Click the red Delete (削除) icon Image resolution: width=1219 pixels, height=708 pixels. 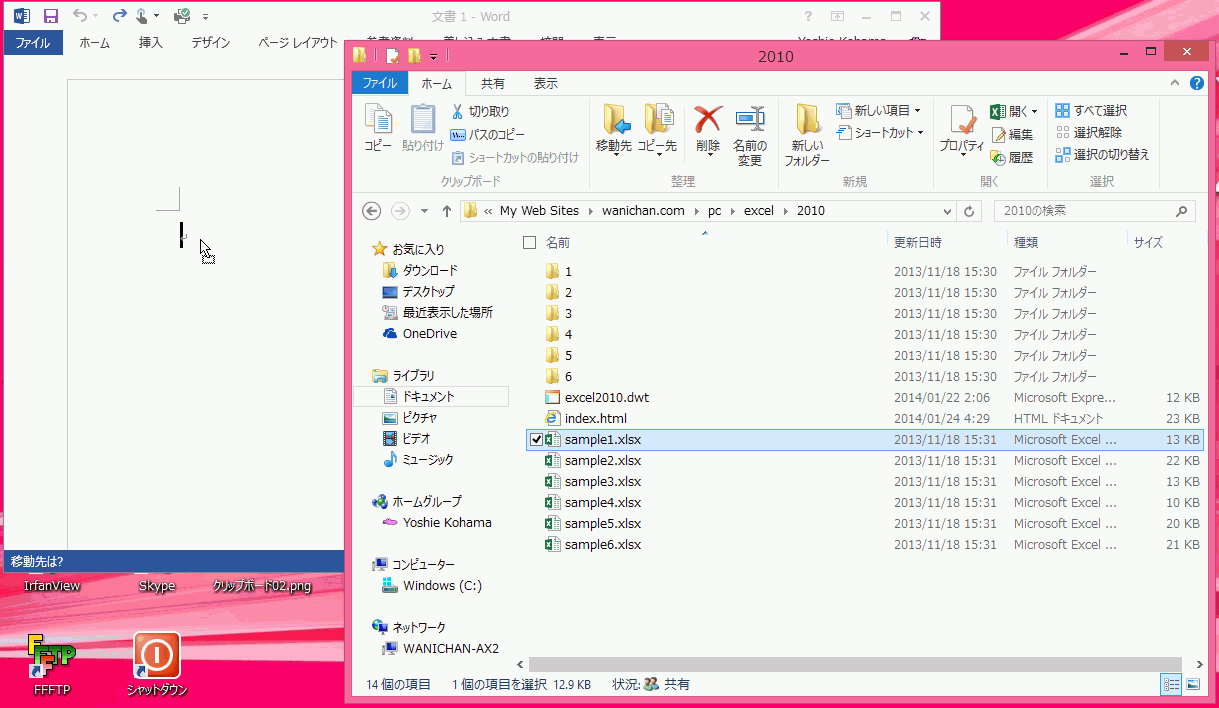tap(708, 128)
